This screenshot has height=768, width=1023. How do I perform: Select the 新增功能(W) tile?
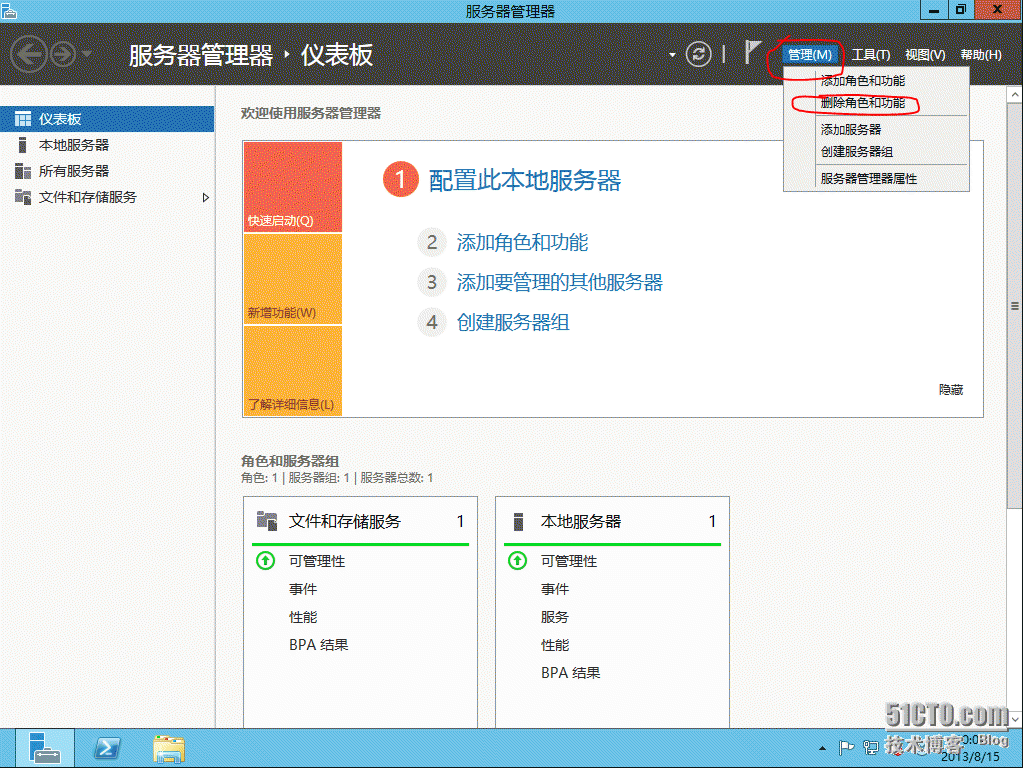pos(293,279)
